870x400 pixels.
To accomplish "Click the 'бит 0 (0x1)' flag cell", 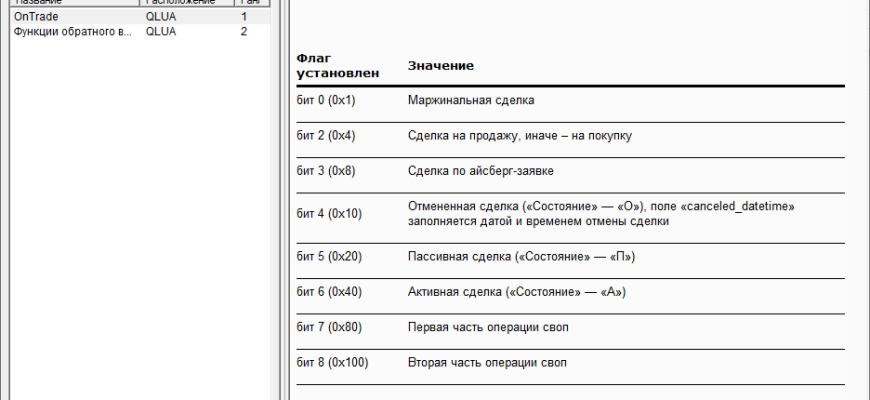I will pyautogui.click(x=326, y=100).
